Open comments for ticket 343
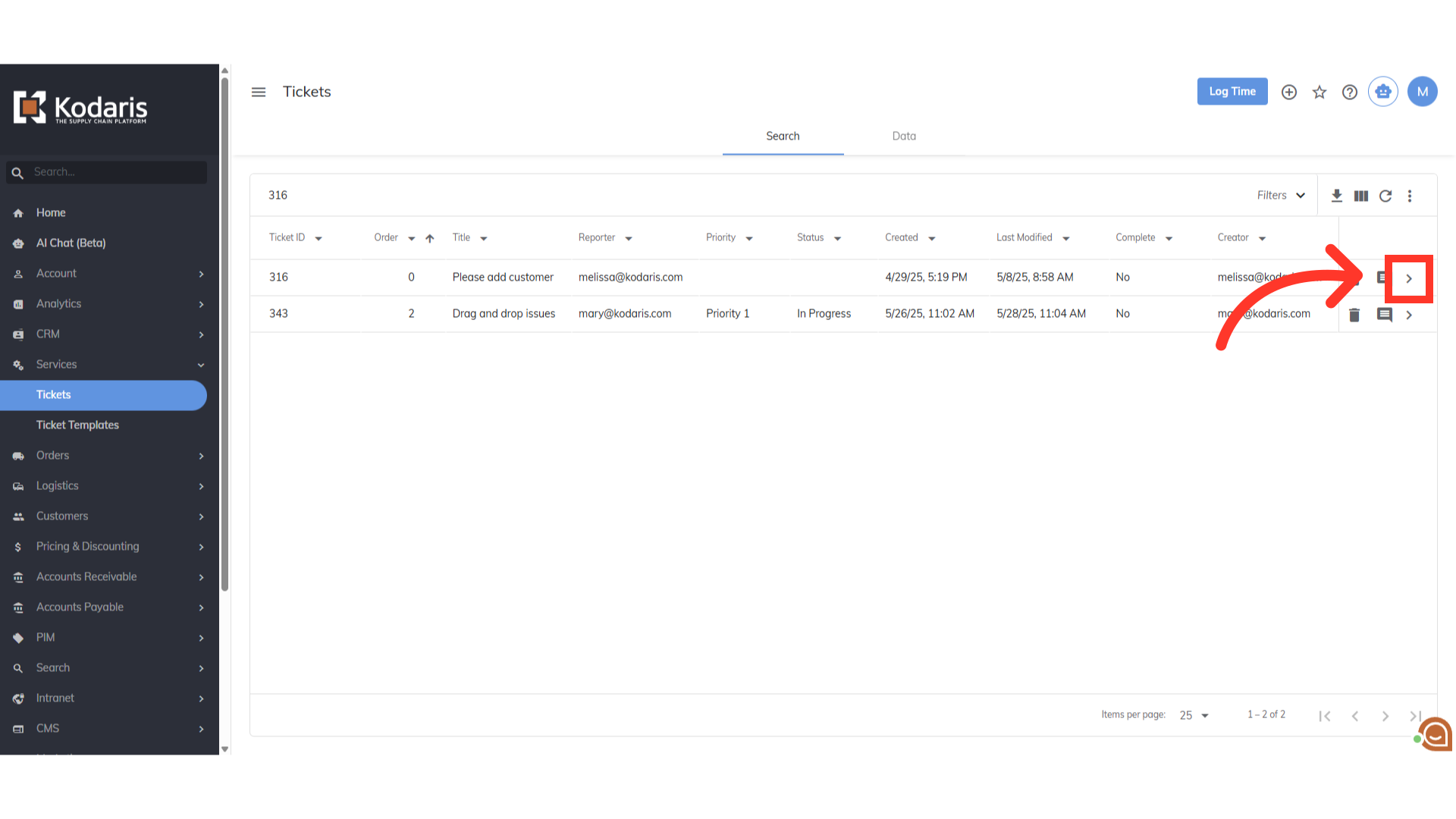This screenshot has width=1456, height=819. pos(1385,315)
